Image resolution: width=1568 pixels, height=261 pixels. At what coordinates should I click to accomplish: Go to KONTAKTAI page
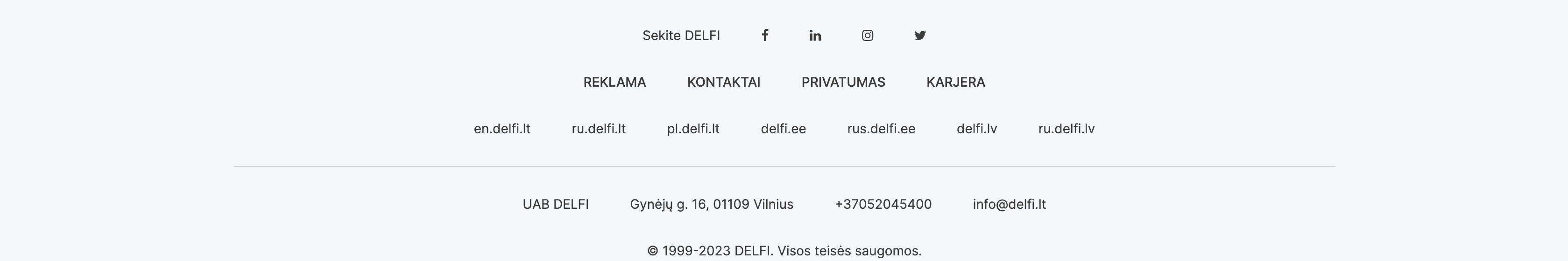point(723,82)
